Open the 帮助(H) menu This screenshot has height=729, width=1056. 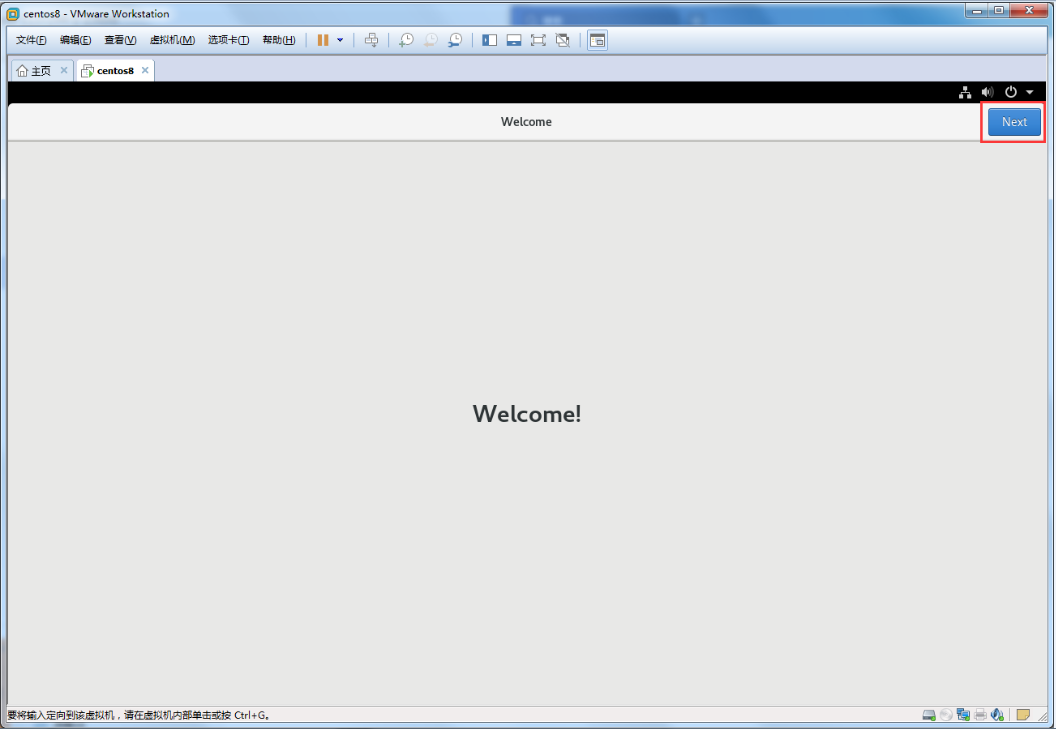pos(278,40)
